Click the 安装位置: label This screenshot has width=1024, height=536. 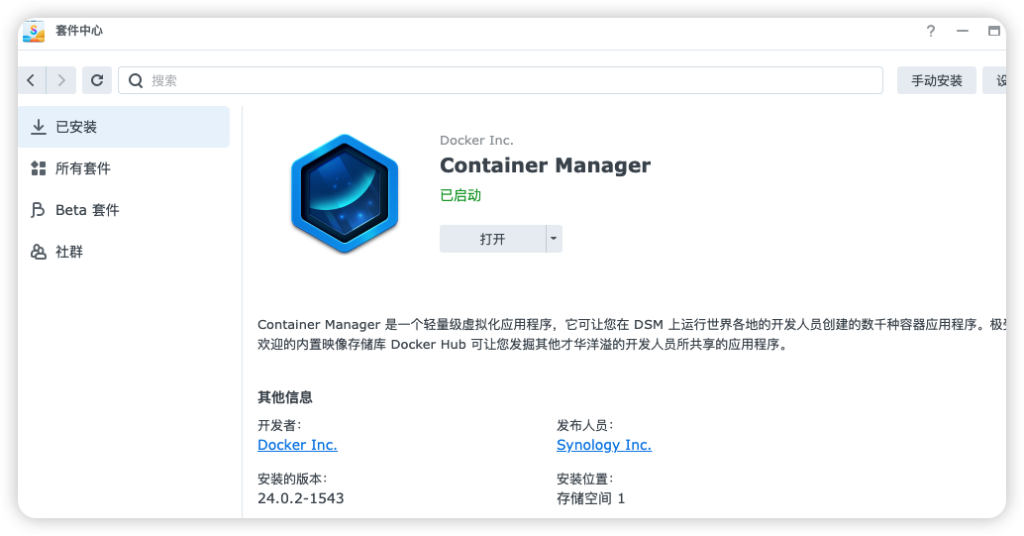585,479
